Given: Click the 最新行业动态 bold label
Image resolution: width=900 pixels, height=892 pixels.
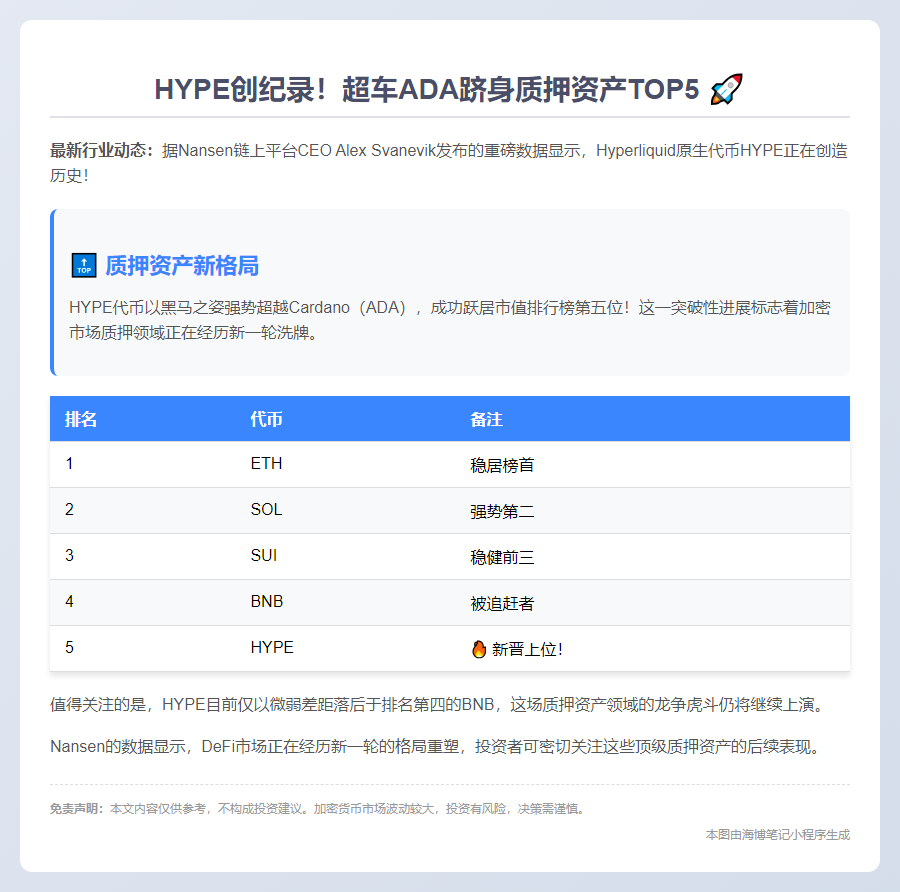Looking at the screenshot, I should pos(102,150).
